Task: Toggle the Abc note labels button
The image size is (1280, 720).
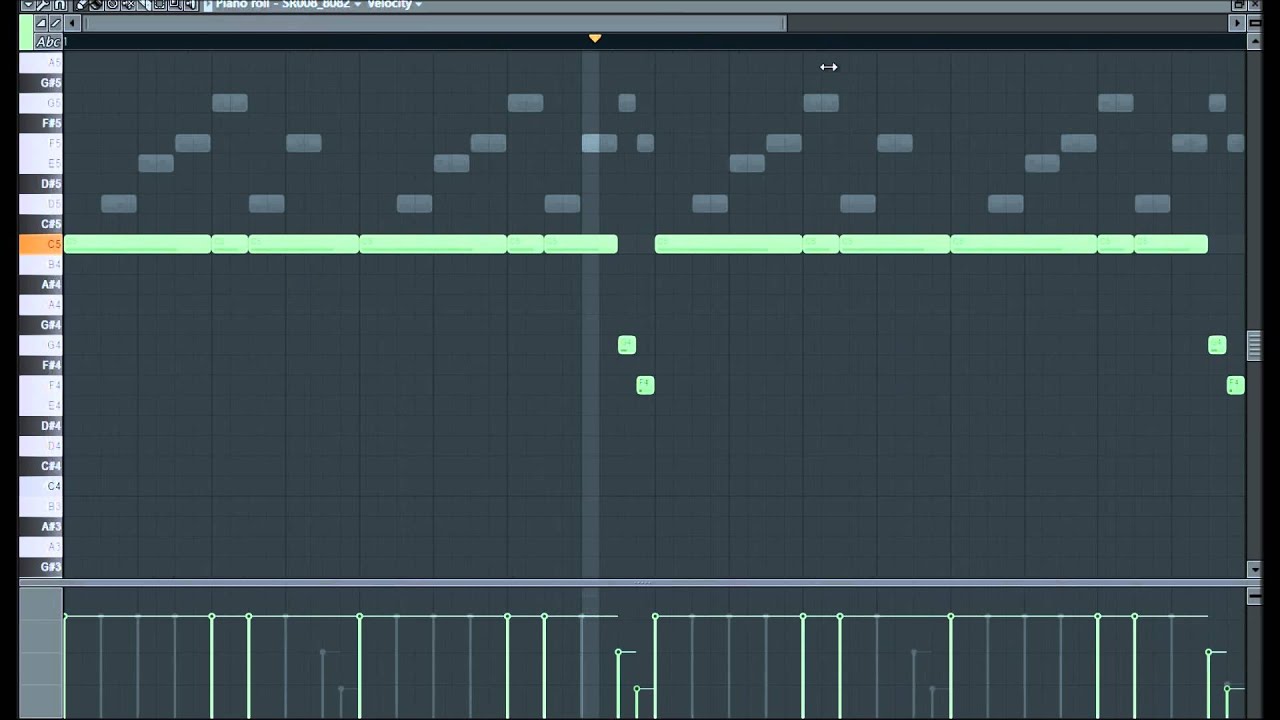Action: 48,42
